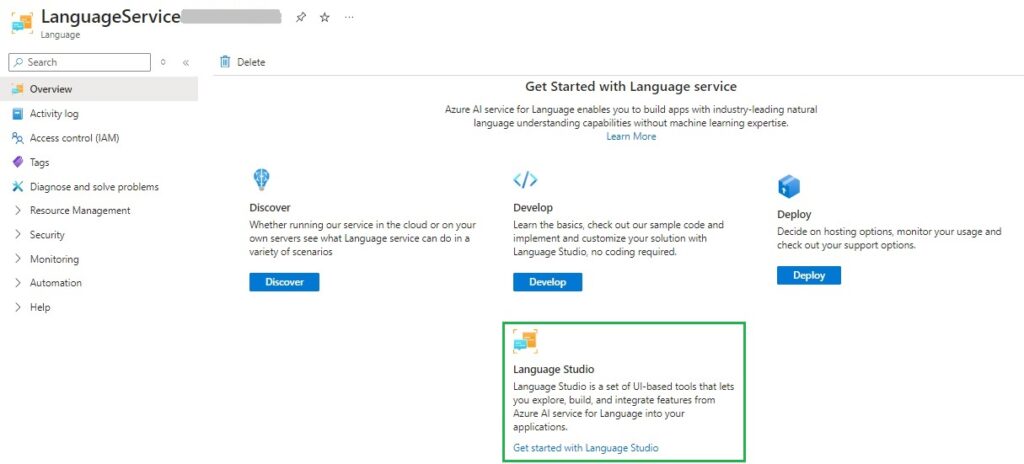This screenshot has height=464, width=1024.
Task: Click the Discover lightbulb icon
Action: pyautogui.click(x=261, y=180)
